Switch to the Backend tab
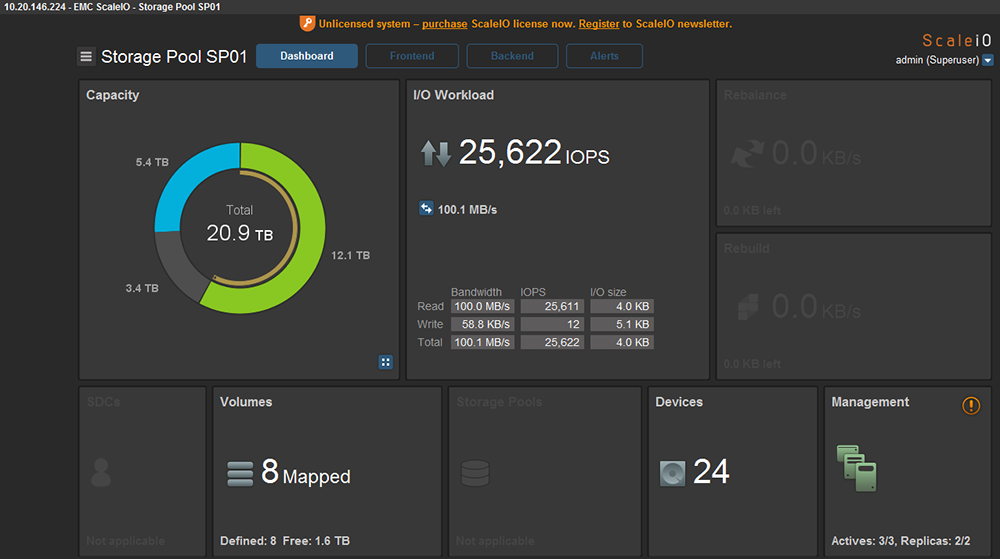Viewport: 1000px width, 559px height. coord(512,56)
